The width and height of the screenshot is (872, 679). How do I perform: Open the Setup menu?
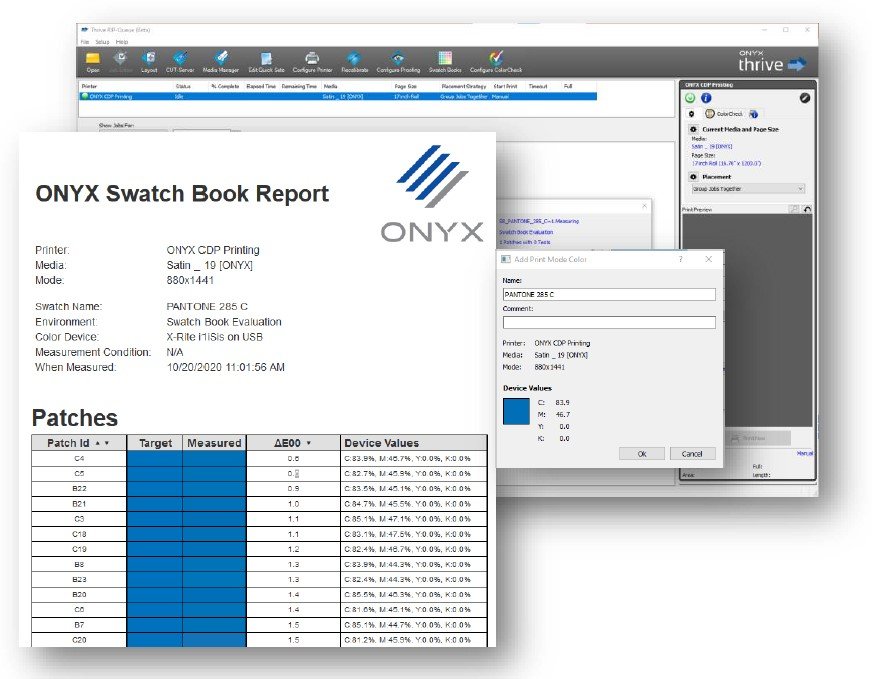[x=102, y=42]
